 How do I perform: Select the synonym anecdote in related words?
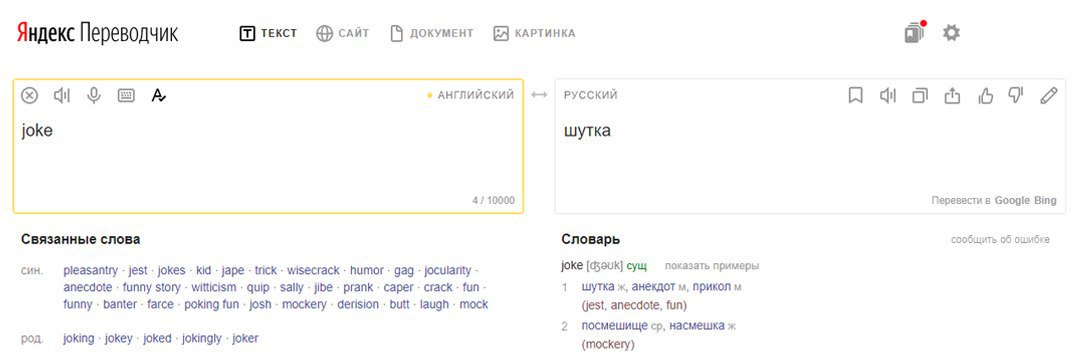pos(87,288)
